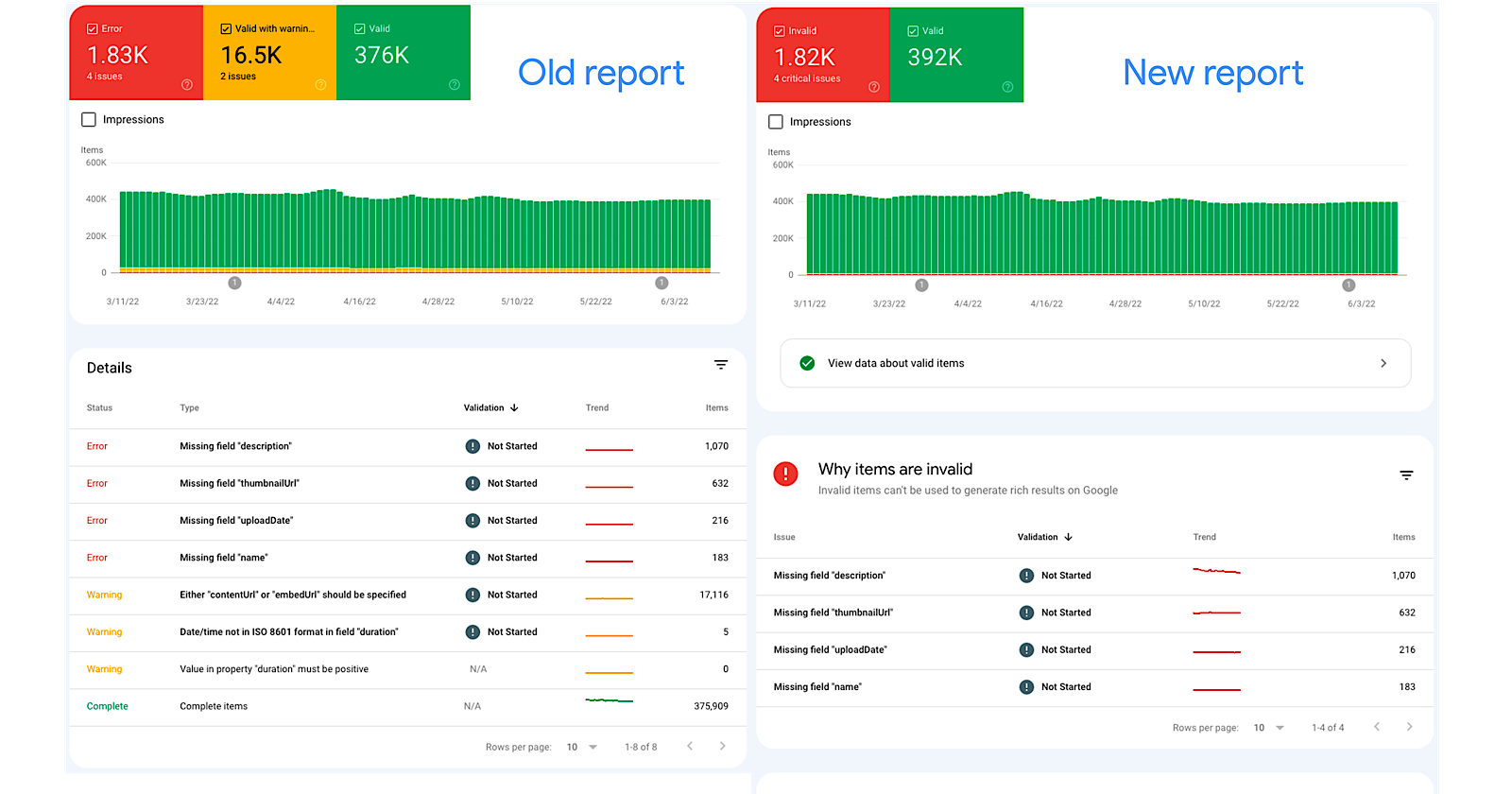Click filter icon beside Why items are invalid
This screenshot has height=794, width=1512.
[1406, 475]
